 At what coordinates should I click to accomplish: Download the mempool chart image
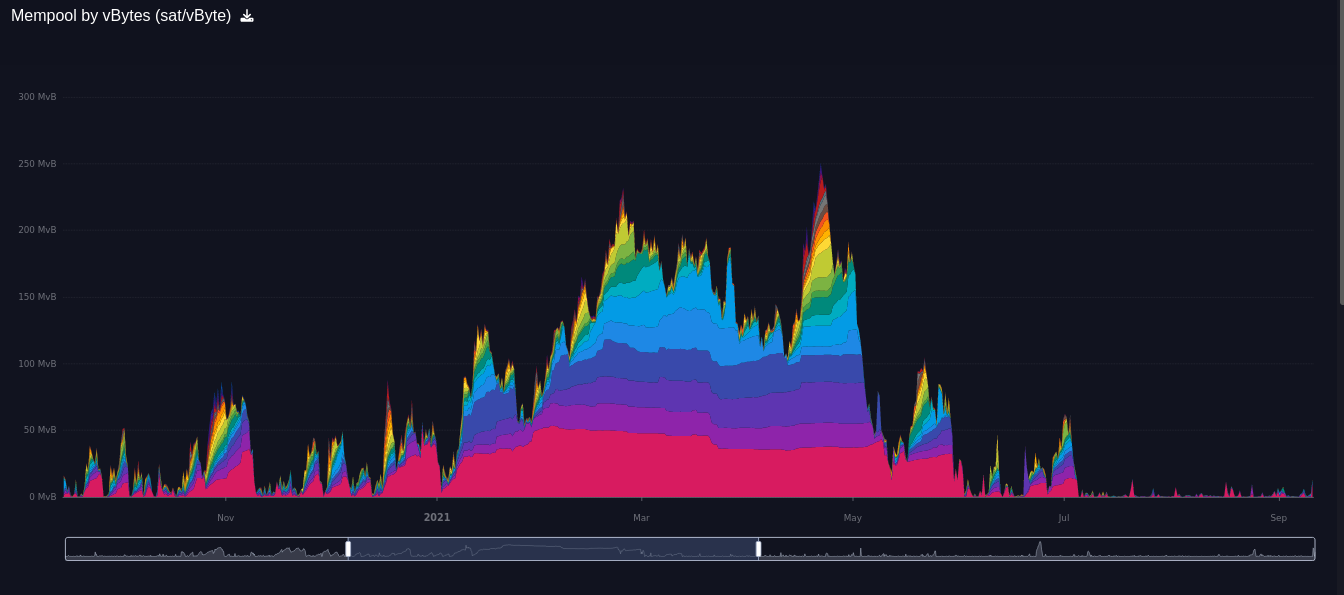(247, 16)
